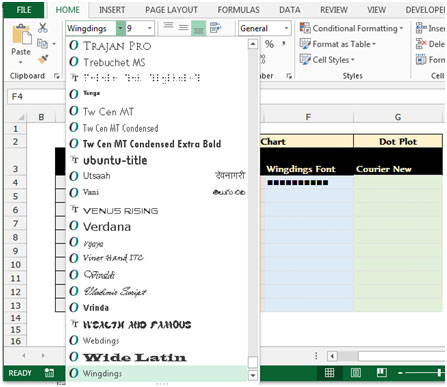Choose Wide Latin font
The width and height of the screenshot is (447, 387).
(157, 357)
